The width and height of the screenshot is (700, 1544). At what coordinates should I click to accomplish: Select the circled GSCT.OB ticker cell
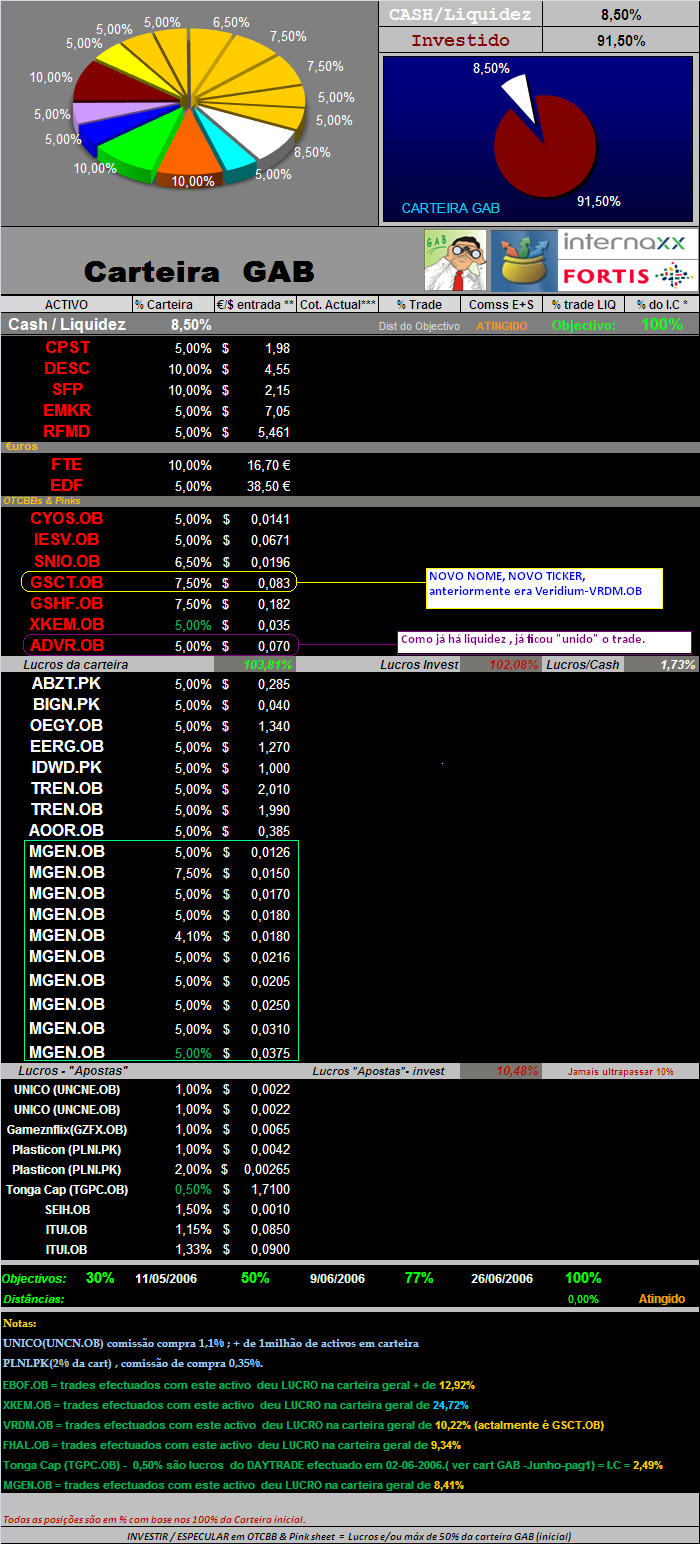pyautogui.click(x=67, y=582)
